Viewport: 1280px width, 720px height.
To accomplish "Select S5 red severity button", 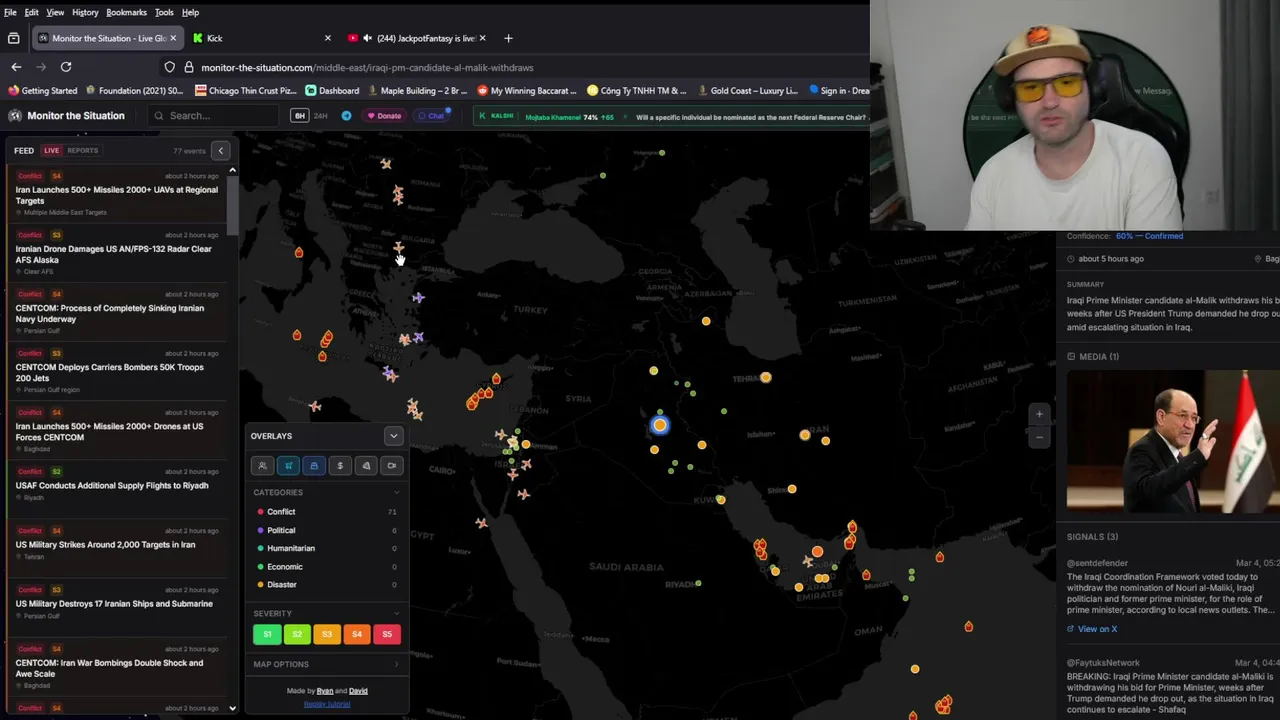I will [x=387, y=634].
